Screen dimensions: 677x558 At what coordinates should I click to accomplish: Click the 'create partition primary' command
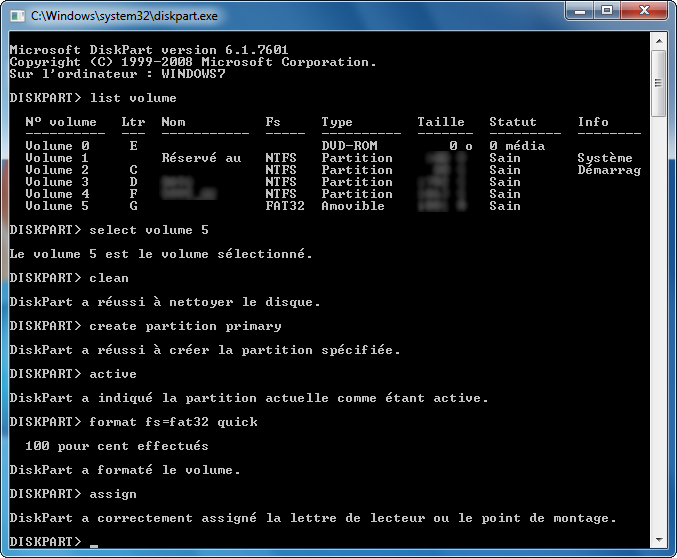[185, 326]
